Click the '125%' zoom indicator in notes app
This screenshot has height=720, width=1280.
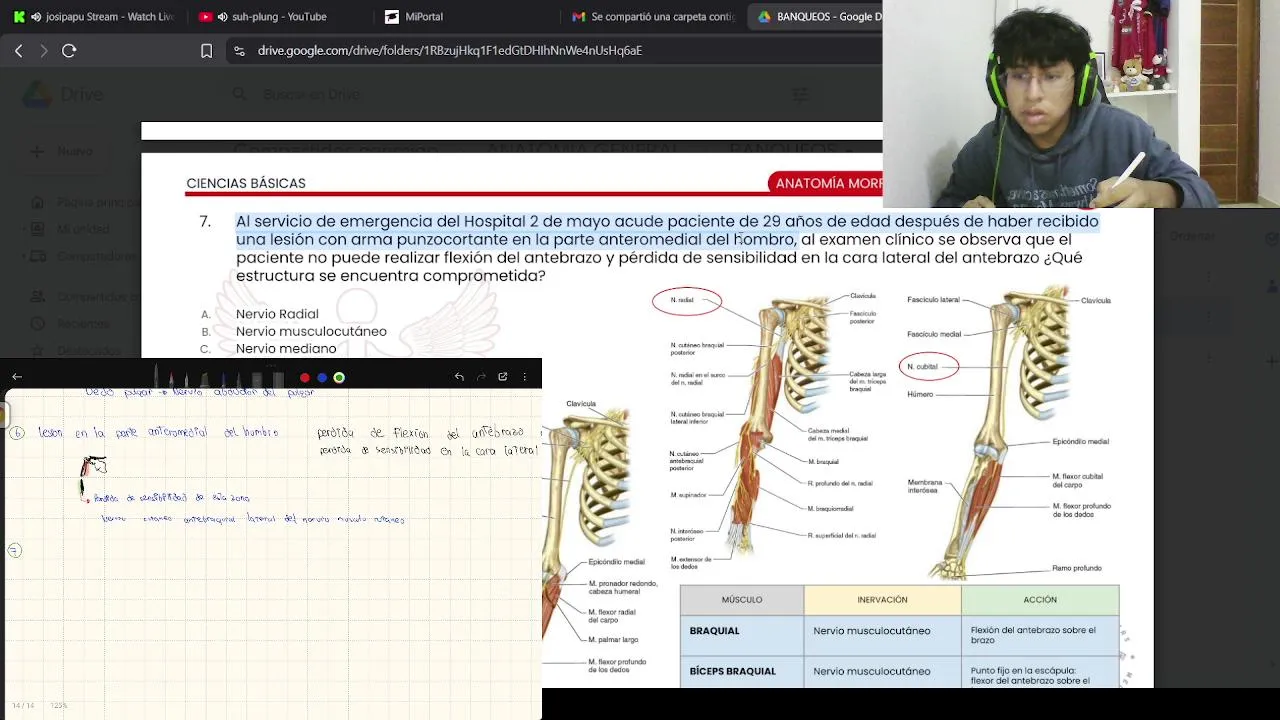tap(59, 706)
